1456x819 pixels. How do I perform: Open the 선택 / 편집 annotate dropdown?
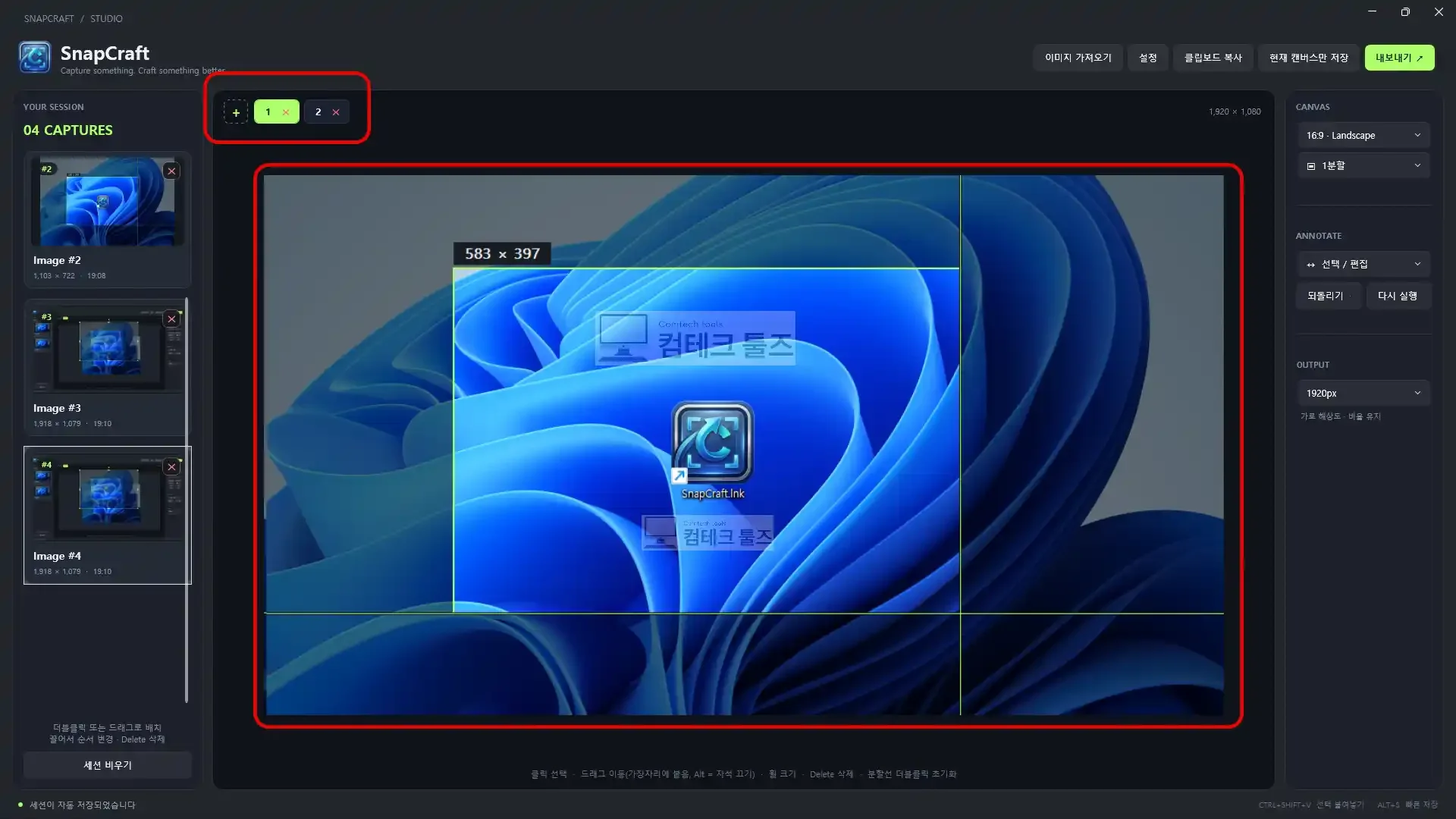coord(1363,265)
